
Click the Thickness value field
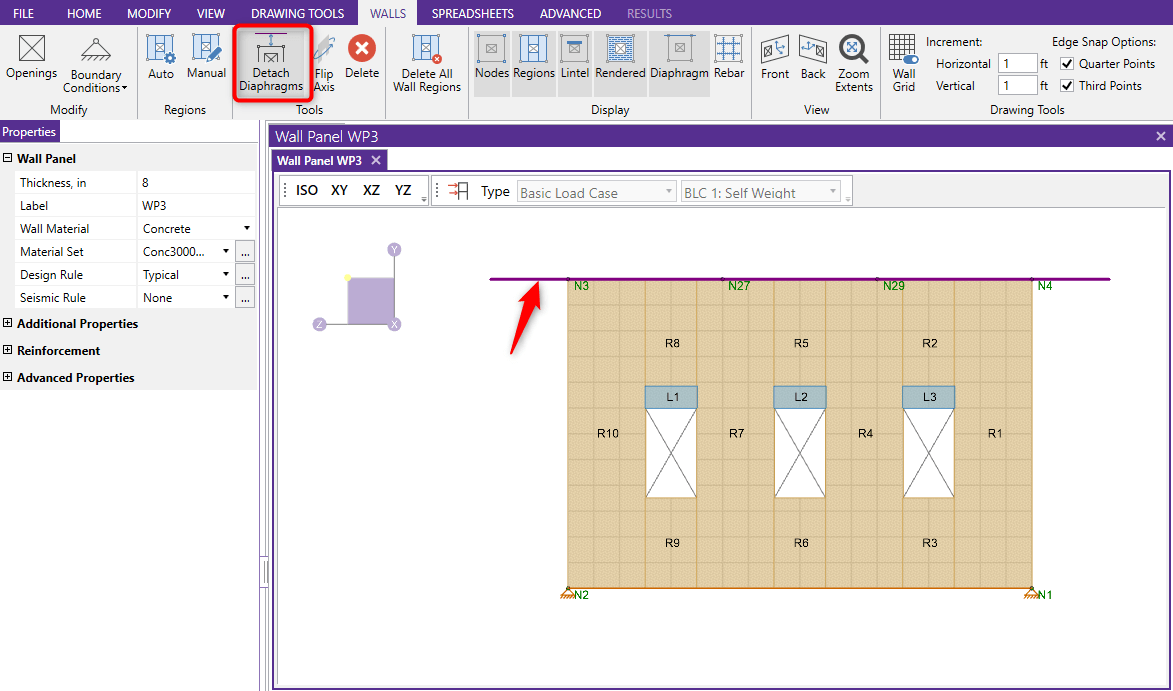point(195,183)
